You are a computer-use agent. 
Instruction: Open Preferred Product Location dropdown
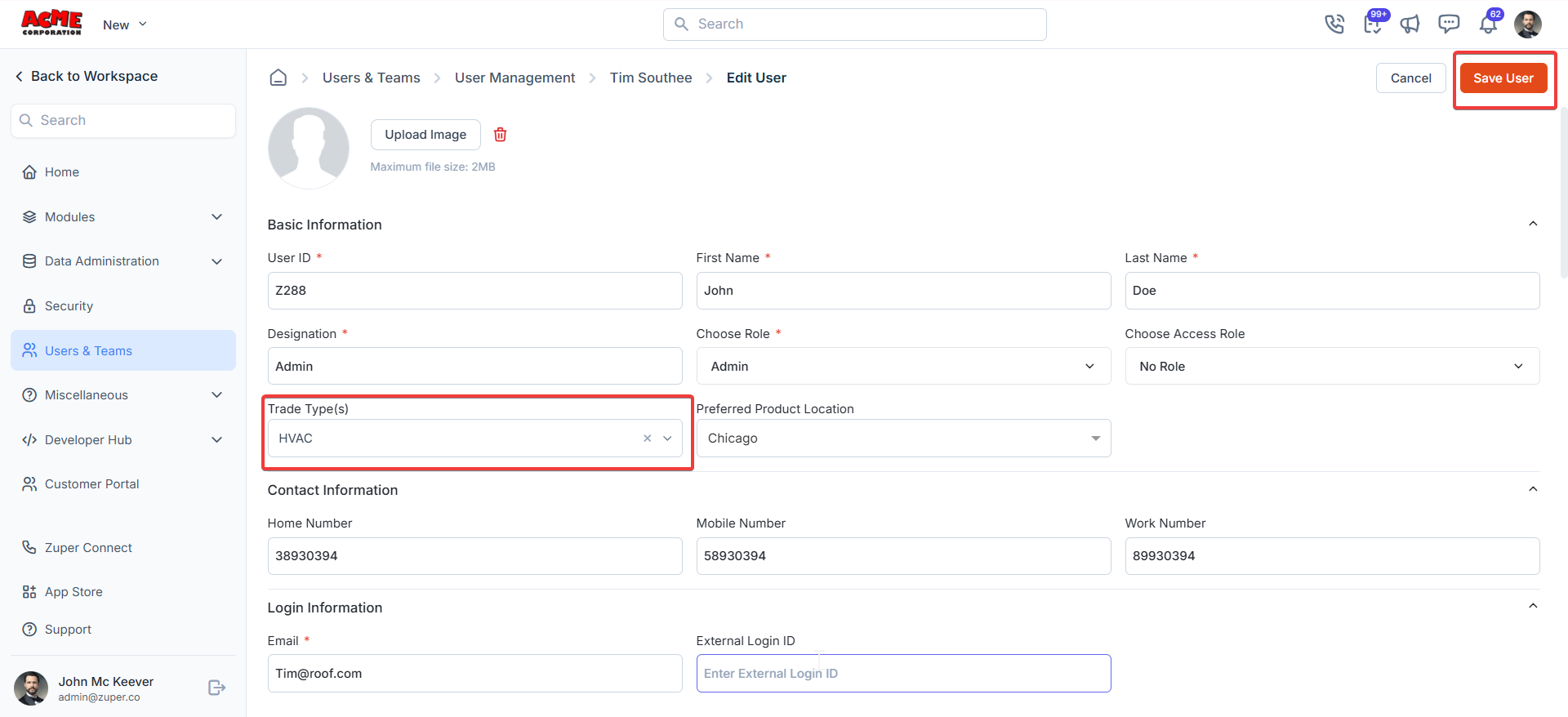(903, 439)
